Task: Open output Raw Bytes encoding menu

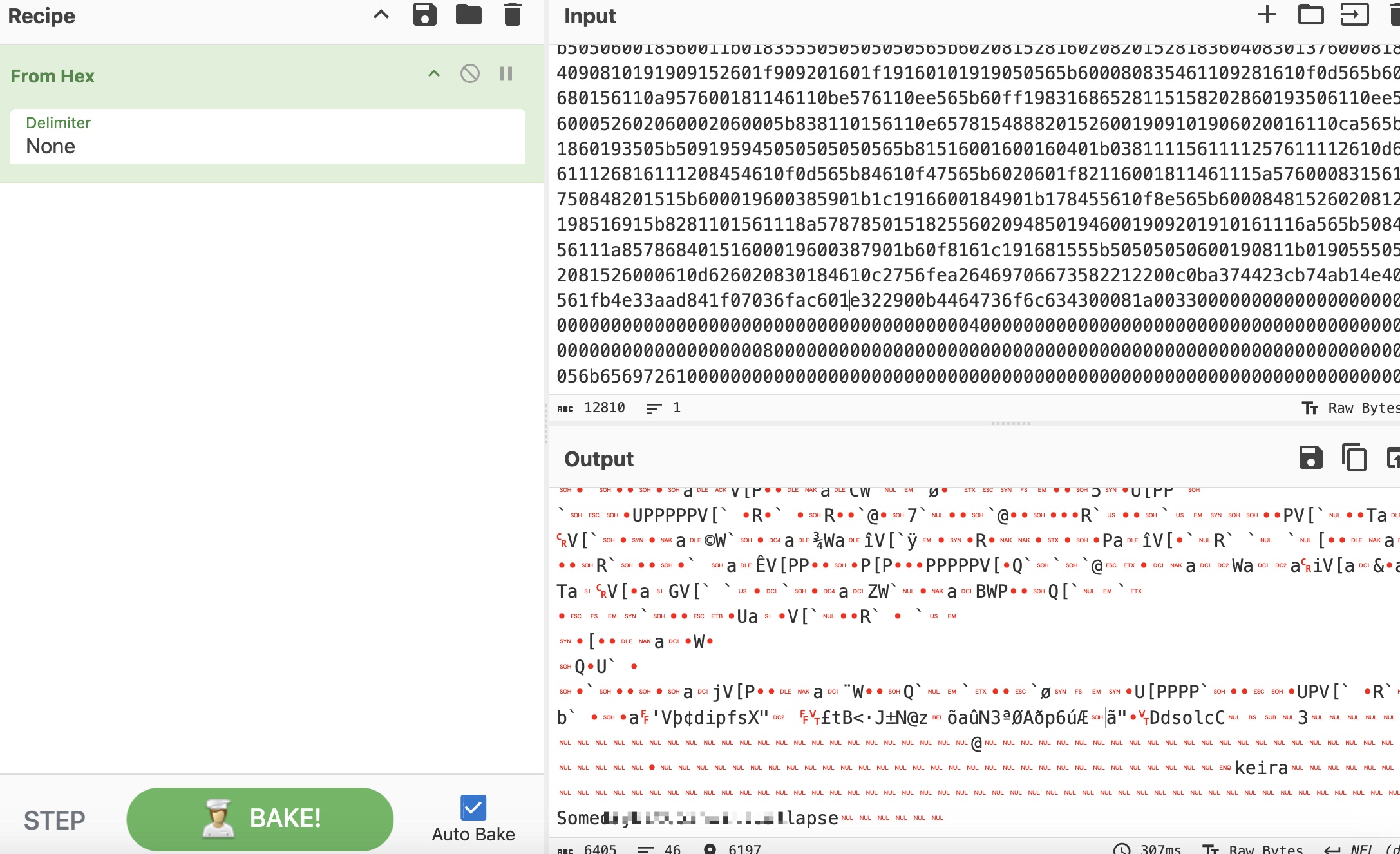Action: click(1256, 849)
